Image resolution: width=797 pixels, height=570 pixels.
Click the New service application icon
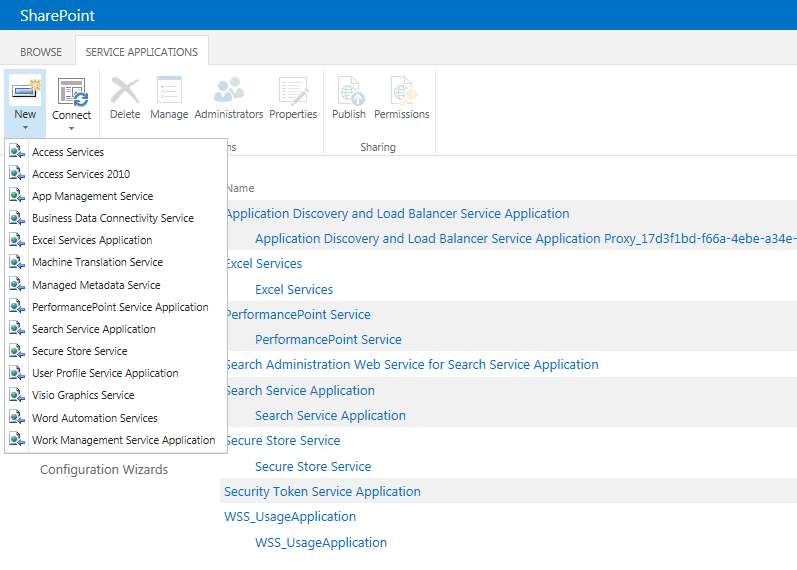coord(25,91)
